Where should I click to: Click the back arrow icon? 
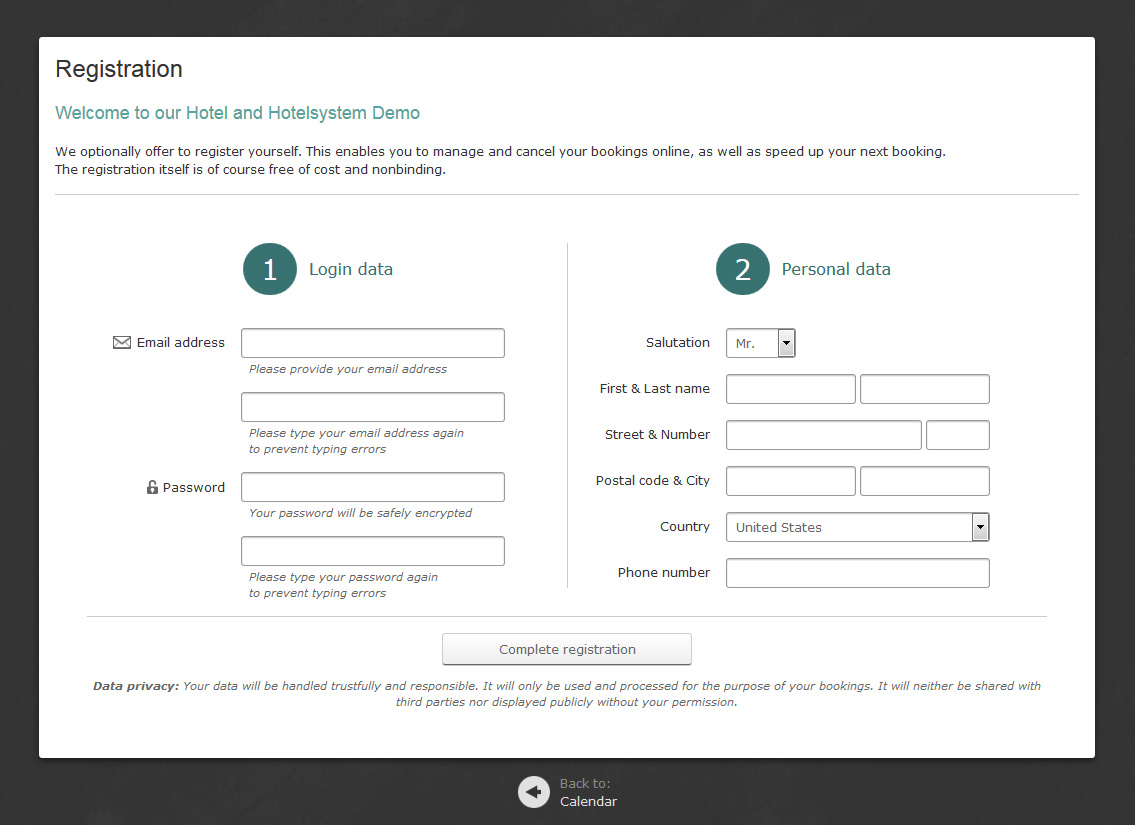(534, 792)
